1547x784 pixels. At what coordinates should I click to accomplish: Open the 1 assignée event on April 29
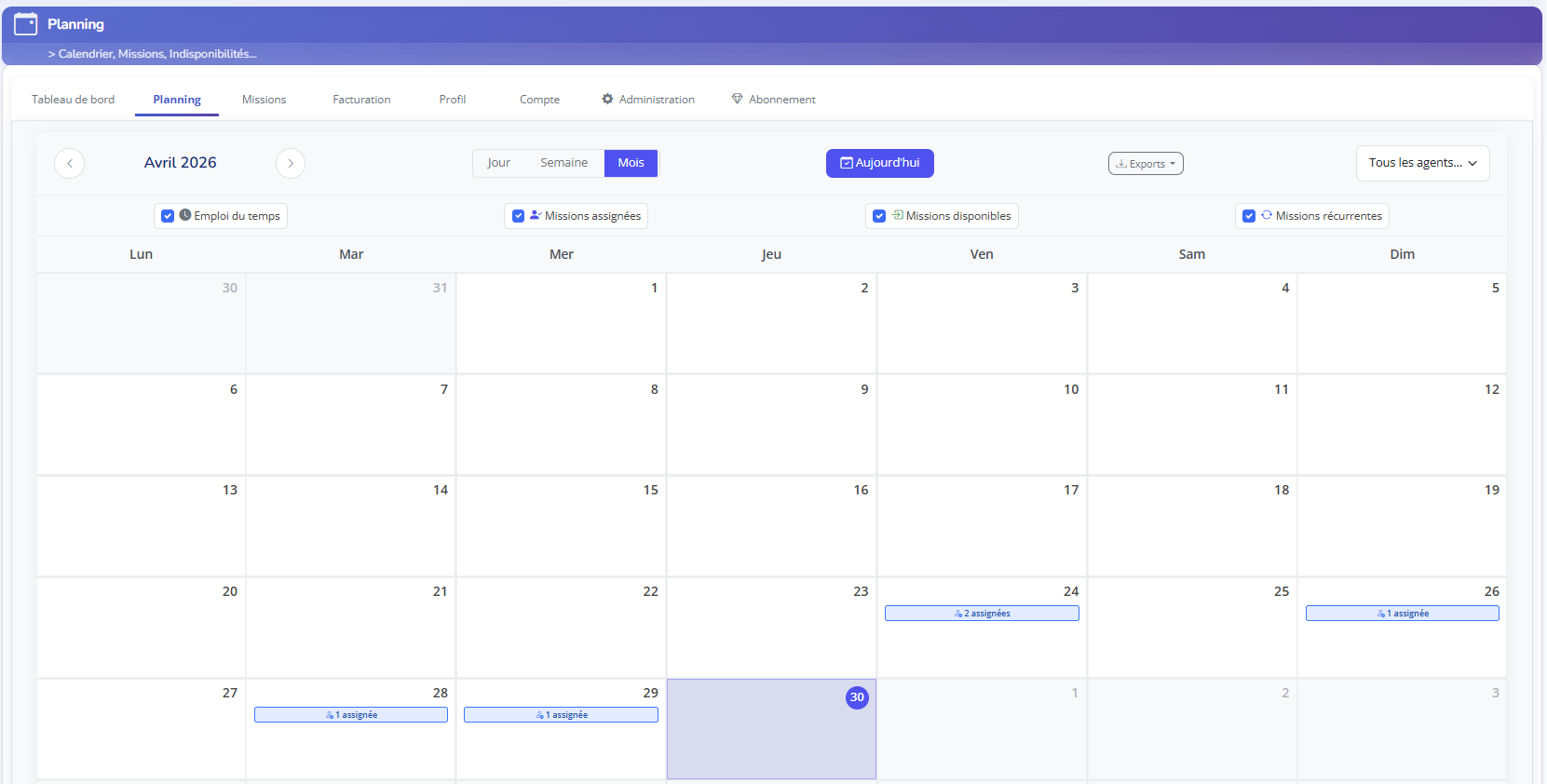coord(561,715)
